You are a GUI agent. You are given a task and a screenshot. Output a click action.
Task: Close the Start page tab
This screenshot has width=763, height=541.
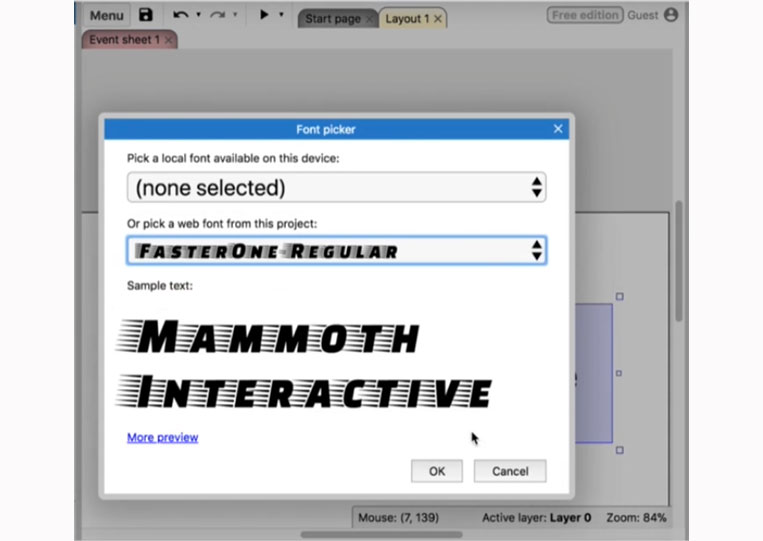coord(370,19)
